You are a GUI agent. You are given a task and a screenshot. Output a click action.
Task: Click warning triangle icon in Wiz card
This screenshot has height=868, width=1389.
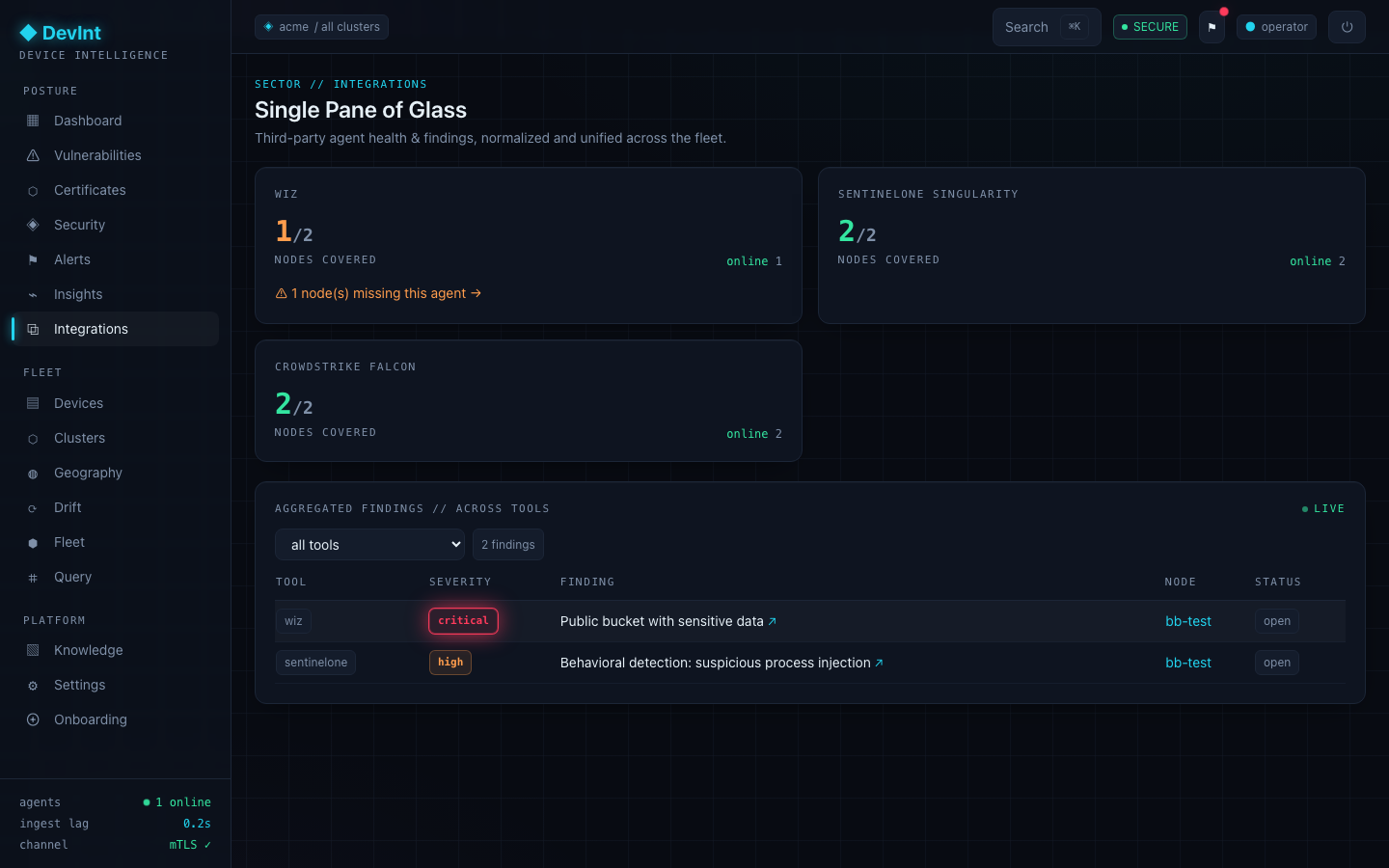[x=281, y=293]
